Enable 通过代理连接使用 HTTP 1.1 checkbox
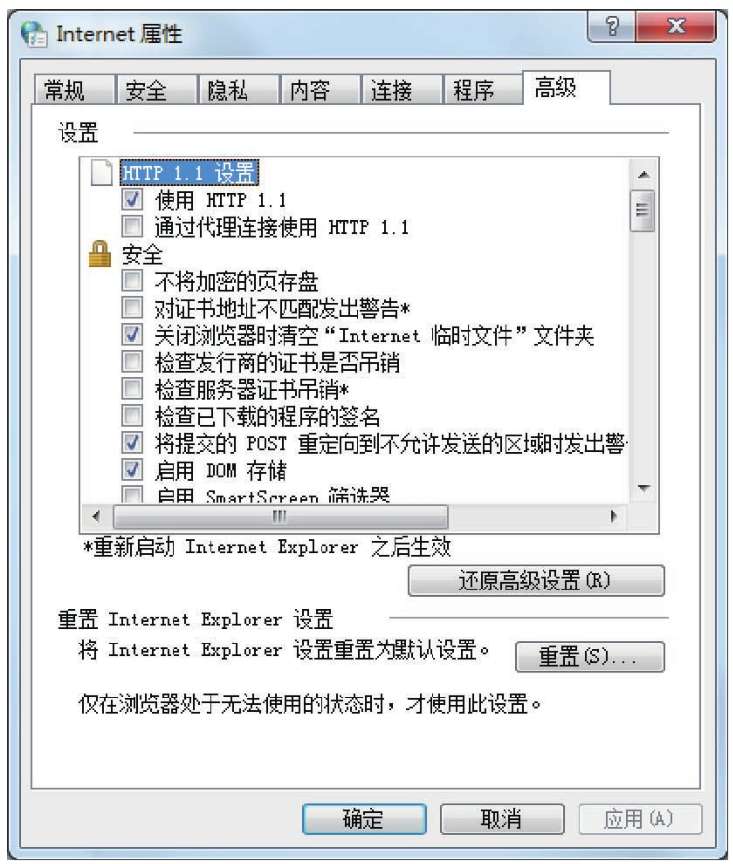The width and height of the screenshot is (733, 864). tap(132, 226)
